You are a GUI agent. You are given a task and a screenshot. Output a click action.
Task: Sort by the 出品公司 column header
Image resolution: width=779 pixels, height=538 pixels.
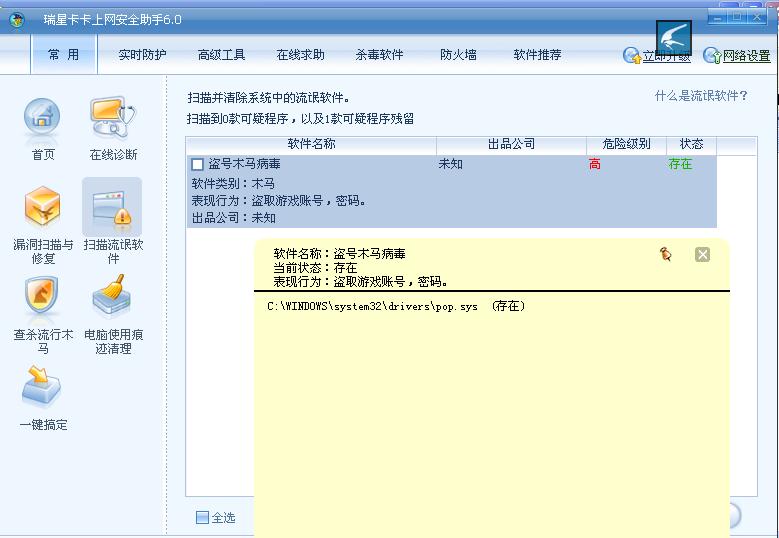pos(511,145)
